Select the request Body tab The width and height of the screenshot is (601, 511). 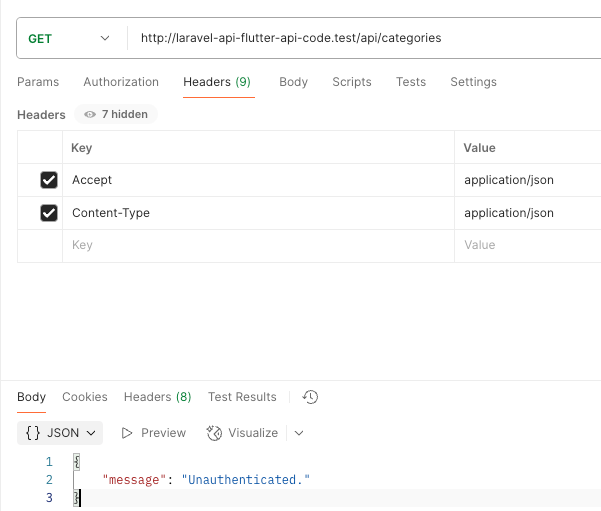point(293,82)
